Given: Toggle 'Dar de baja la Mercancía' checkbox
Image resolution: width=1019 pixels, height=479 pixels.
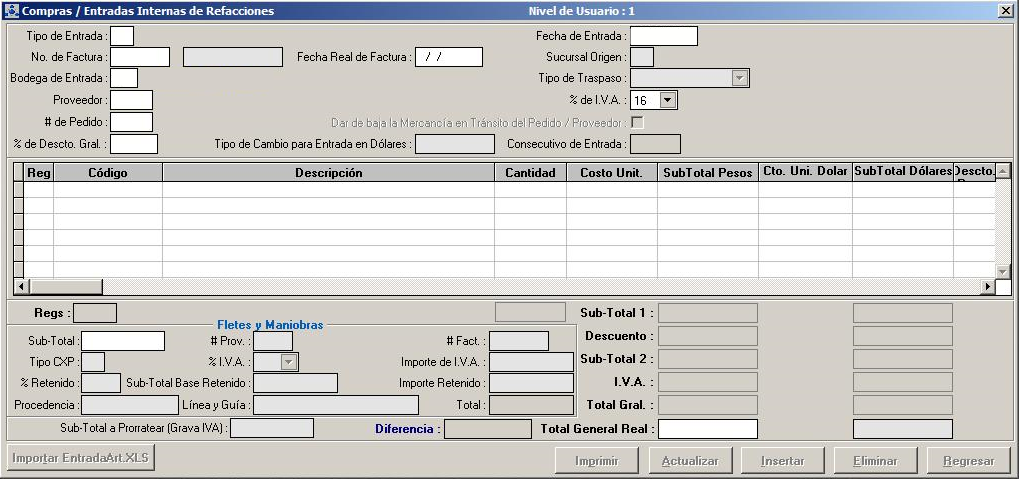Looking at the screenshot, I should pos(637,123).
